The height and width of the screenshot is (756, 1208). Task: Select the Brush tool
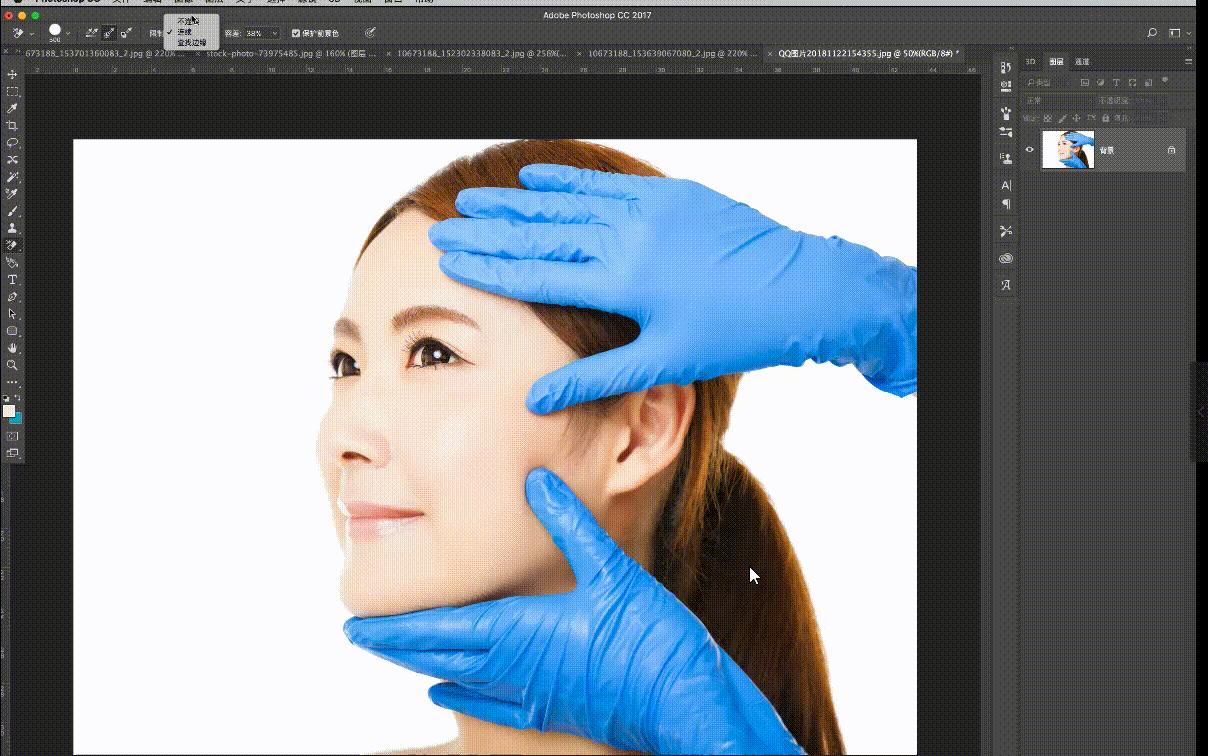[x=13, y=211]
